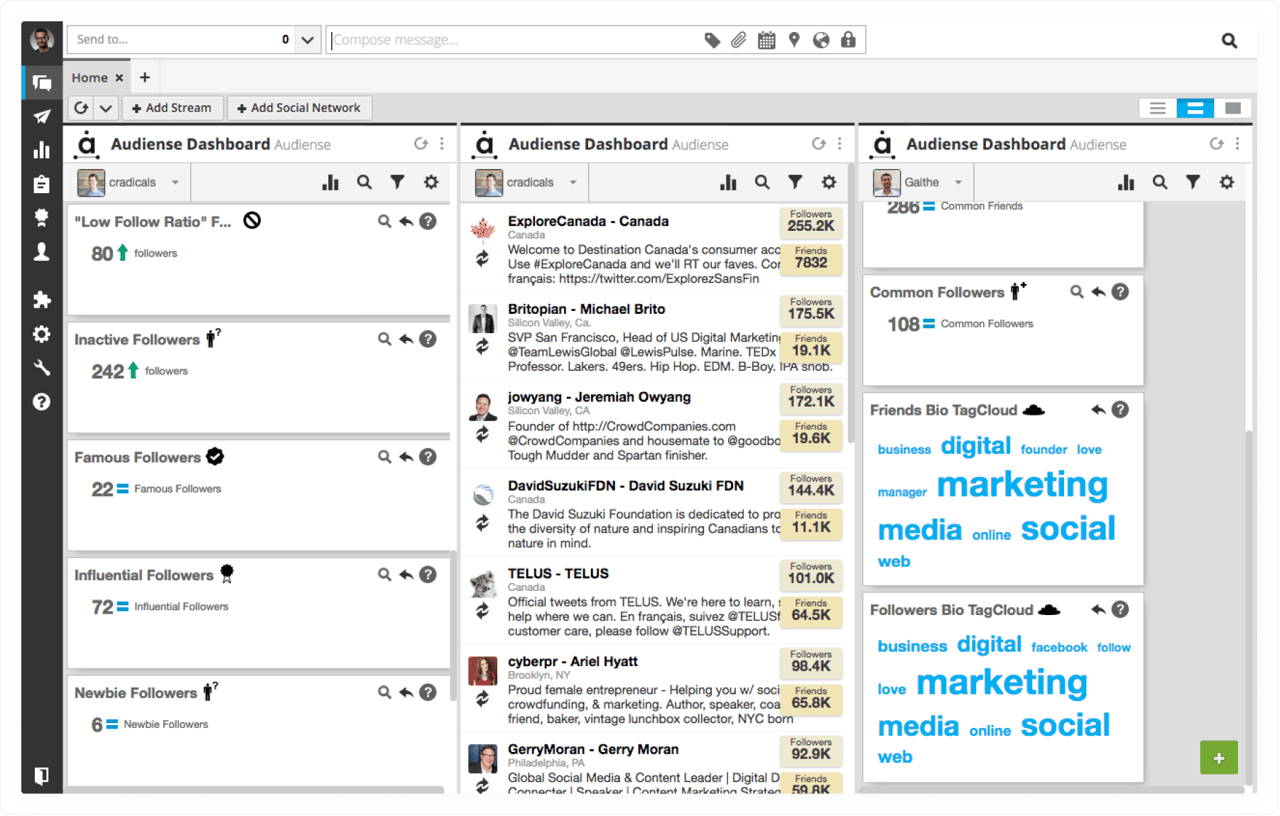The height and width of the screenshot is (816, 1280).
Task: Open Analytics bar chart icon in sidebar
Action: pyautogui.click(x=41, y=150)
